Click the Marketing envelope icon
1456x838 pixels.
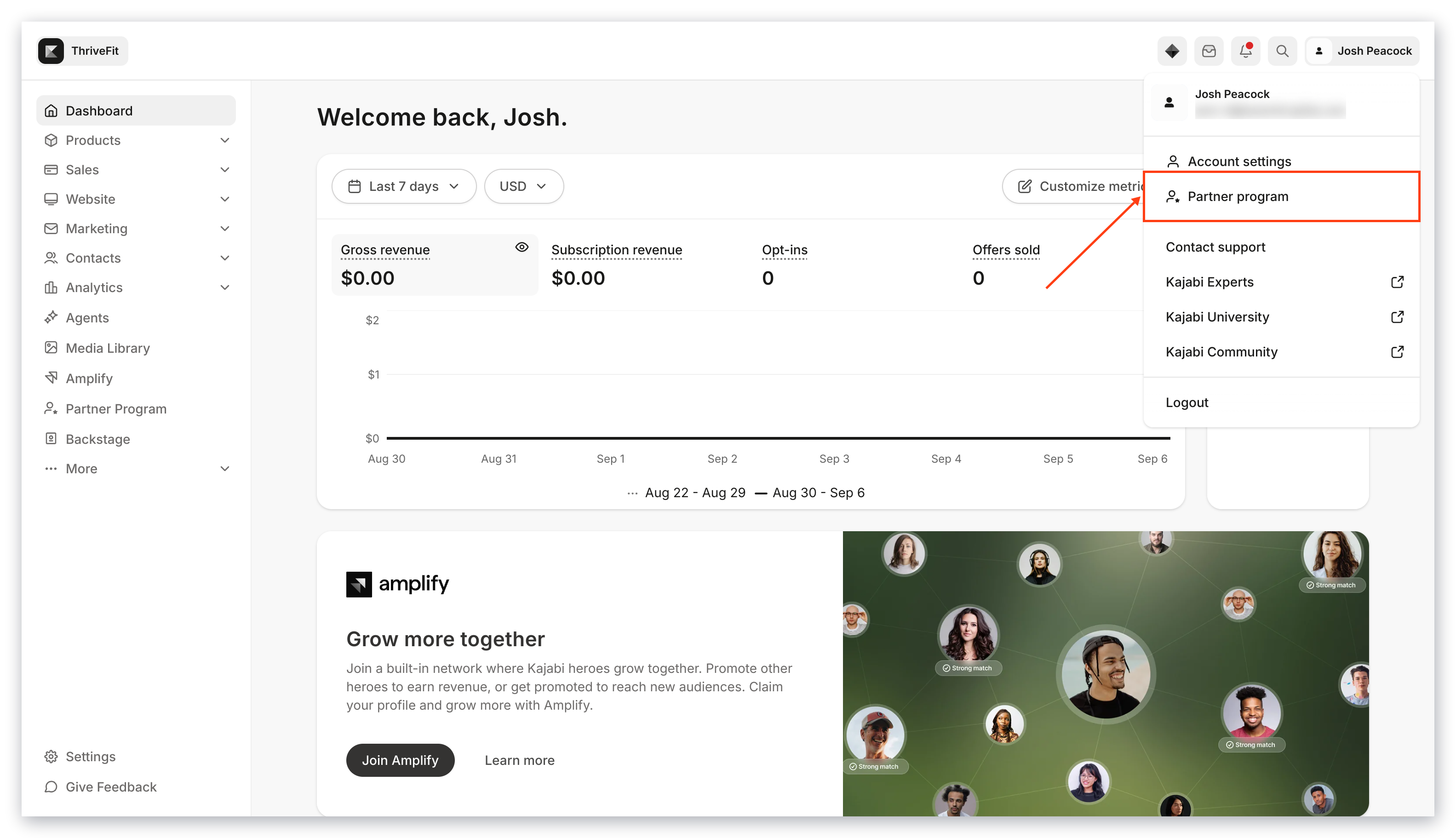pyautogui.click(x=51, y=229)
